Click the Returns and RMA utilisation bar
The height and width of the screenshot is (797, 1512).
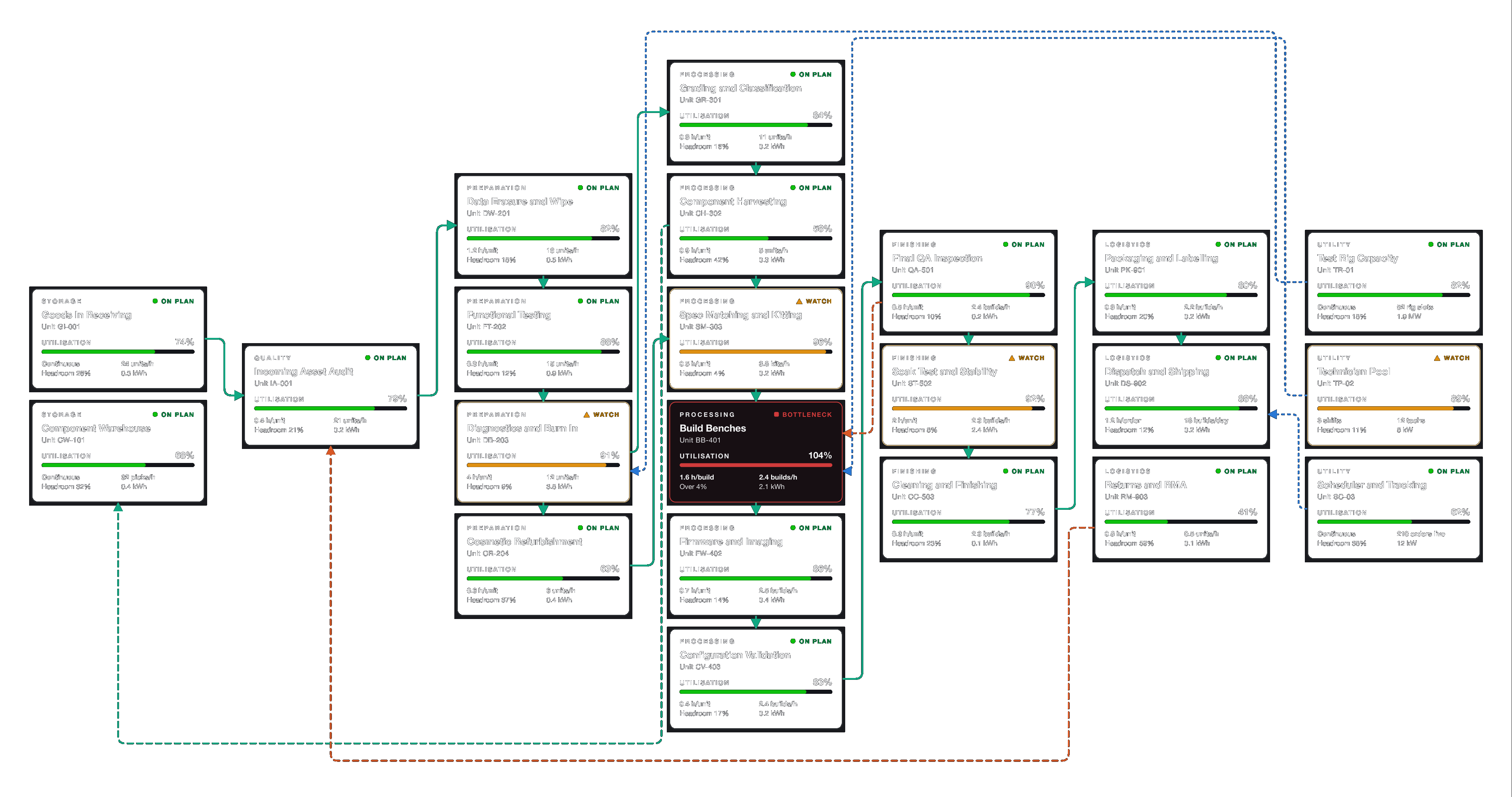pos(1181,522)
